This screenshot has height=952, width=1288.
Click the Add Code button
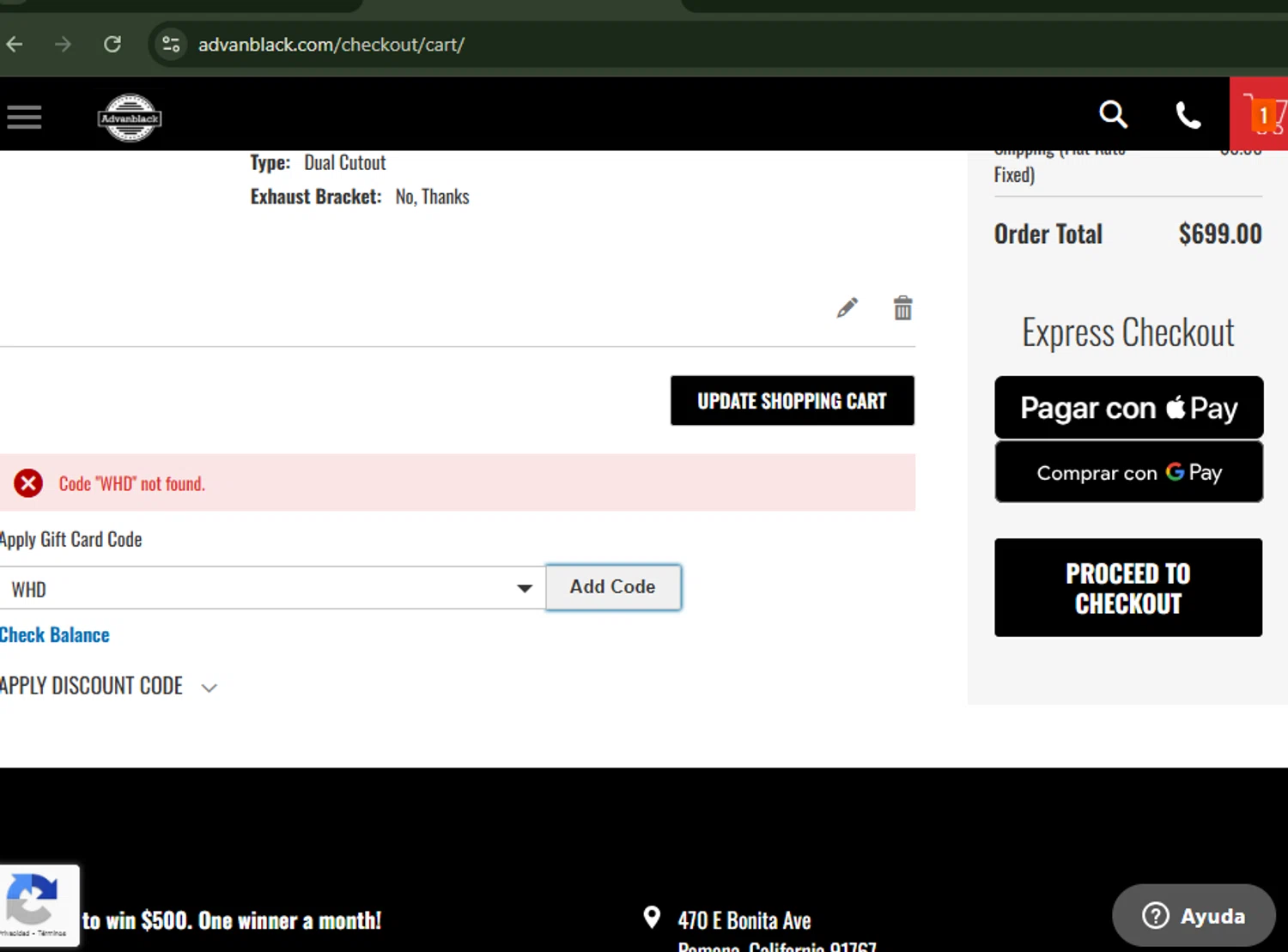coord(613,587)
